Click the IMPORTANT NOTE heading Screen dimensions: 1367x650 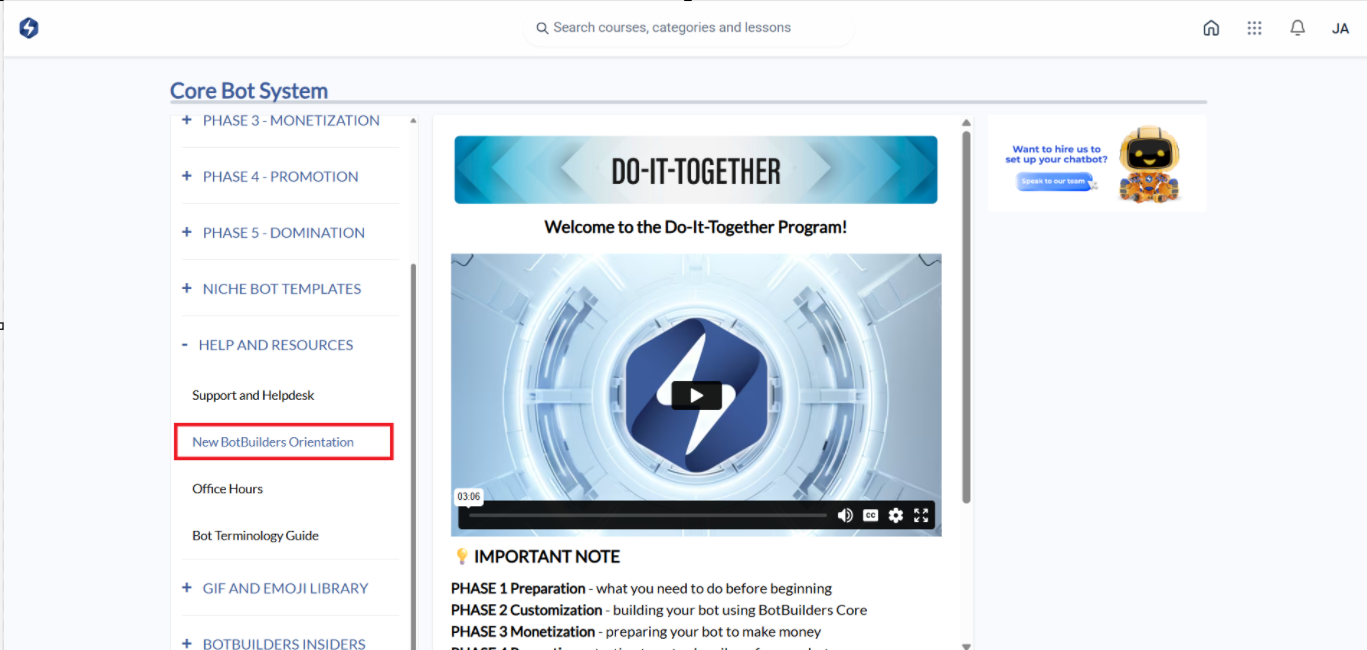pos(546,557)
